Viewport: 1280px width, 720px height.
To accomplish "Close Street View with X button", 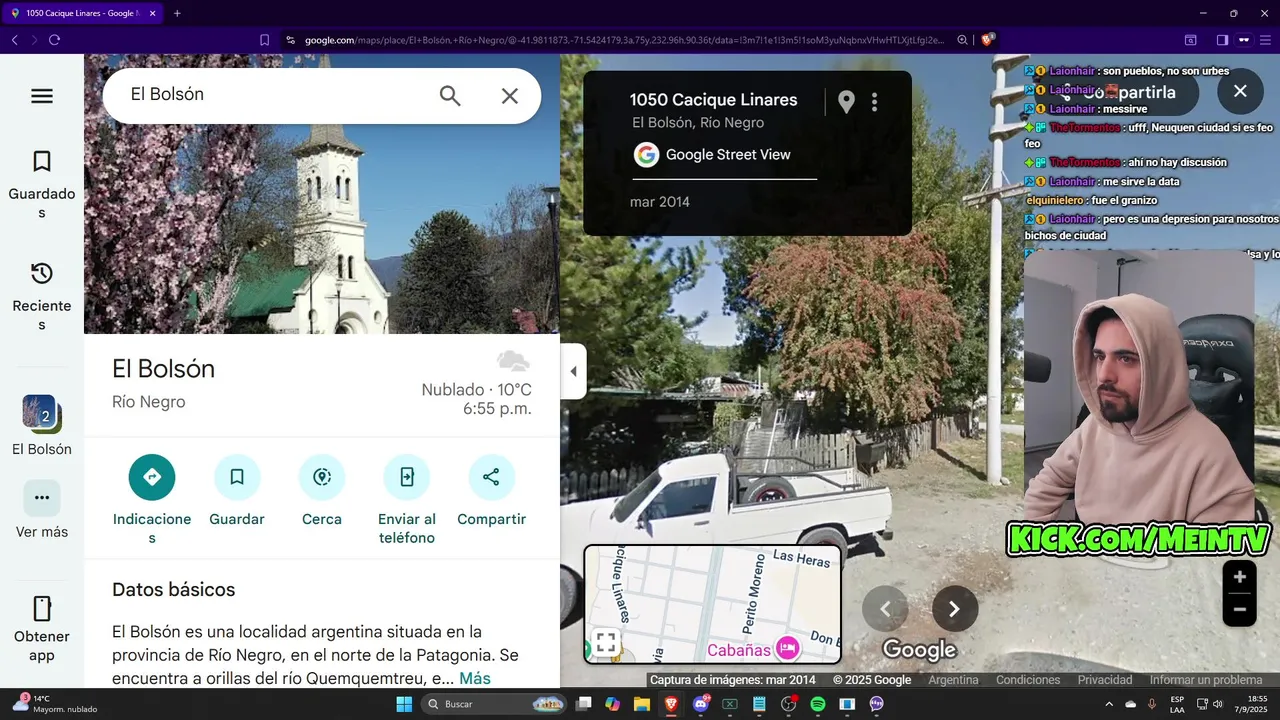I will pyautogui.click(x=1240, y=91).
